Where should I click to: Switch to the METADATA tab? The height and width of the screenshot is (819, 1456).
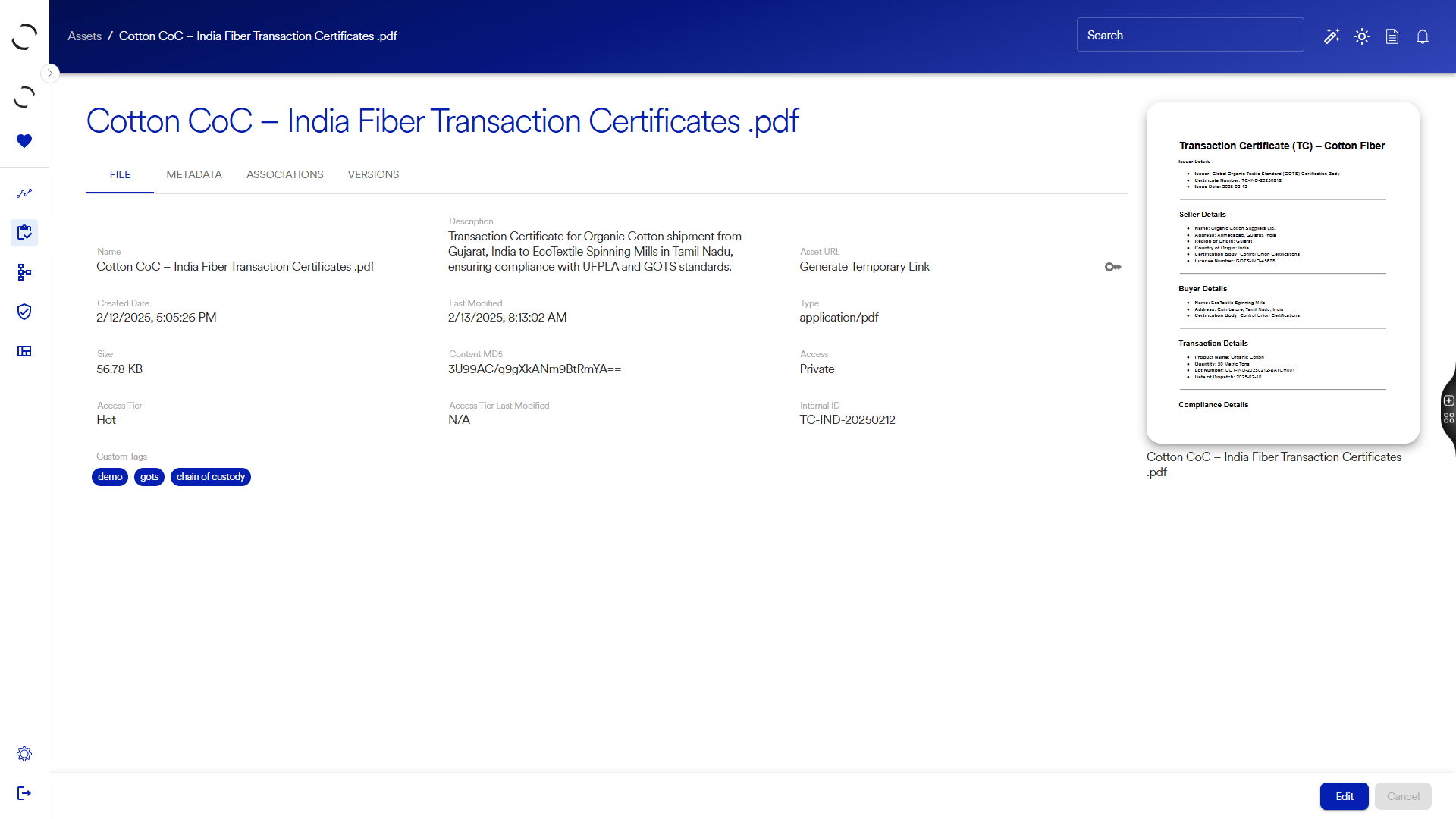pos(194,174)
